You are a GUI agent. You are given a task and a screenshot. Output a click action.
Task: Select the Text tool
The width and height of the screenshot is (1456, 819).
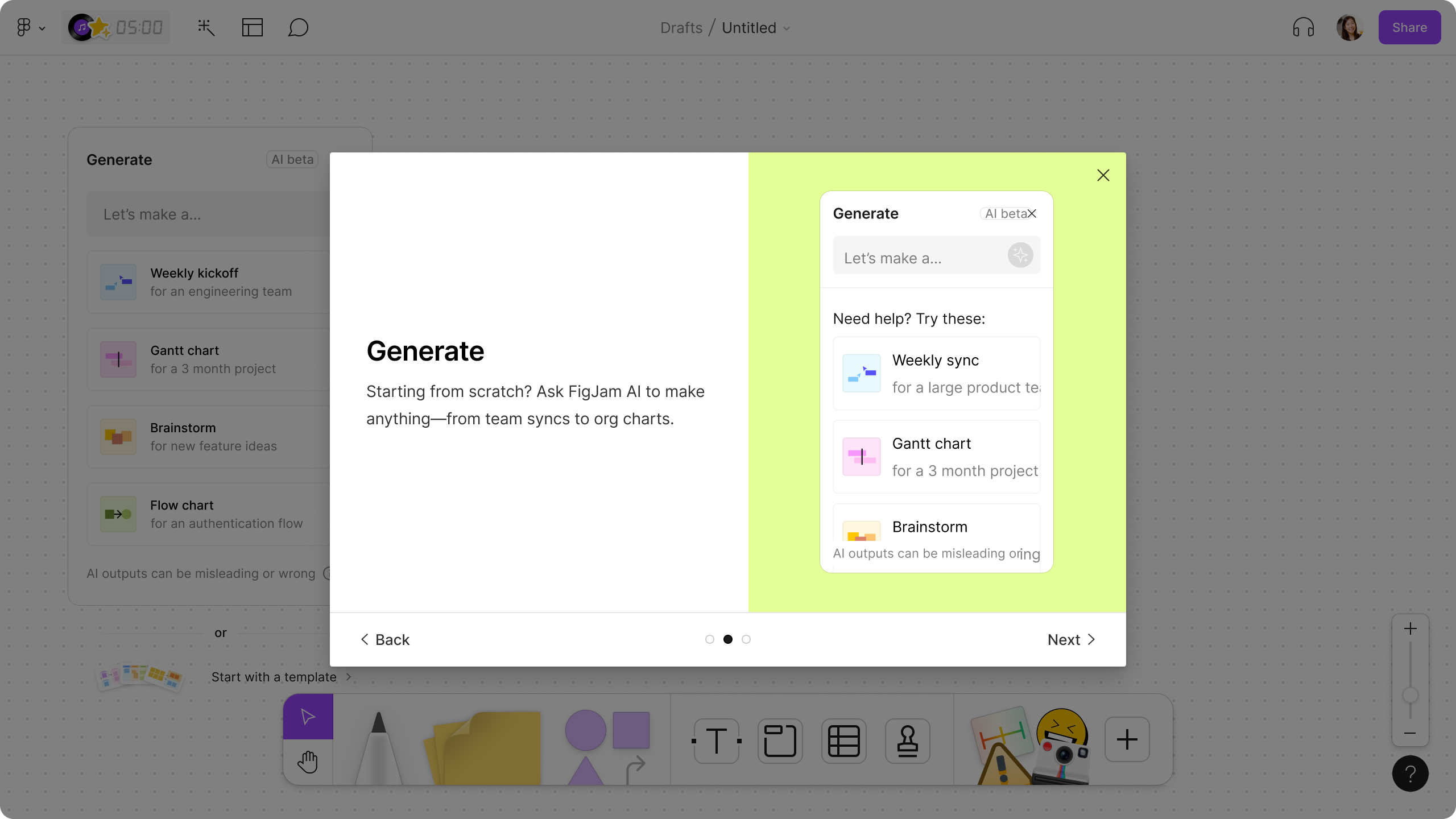717,741
